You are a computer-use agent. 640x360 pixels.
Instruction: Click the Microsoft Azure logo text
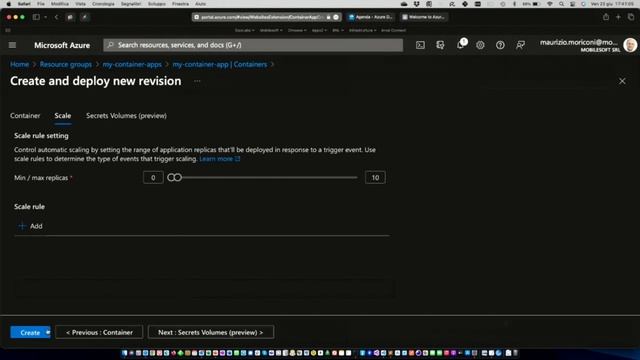62,45
